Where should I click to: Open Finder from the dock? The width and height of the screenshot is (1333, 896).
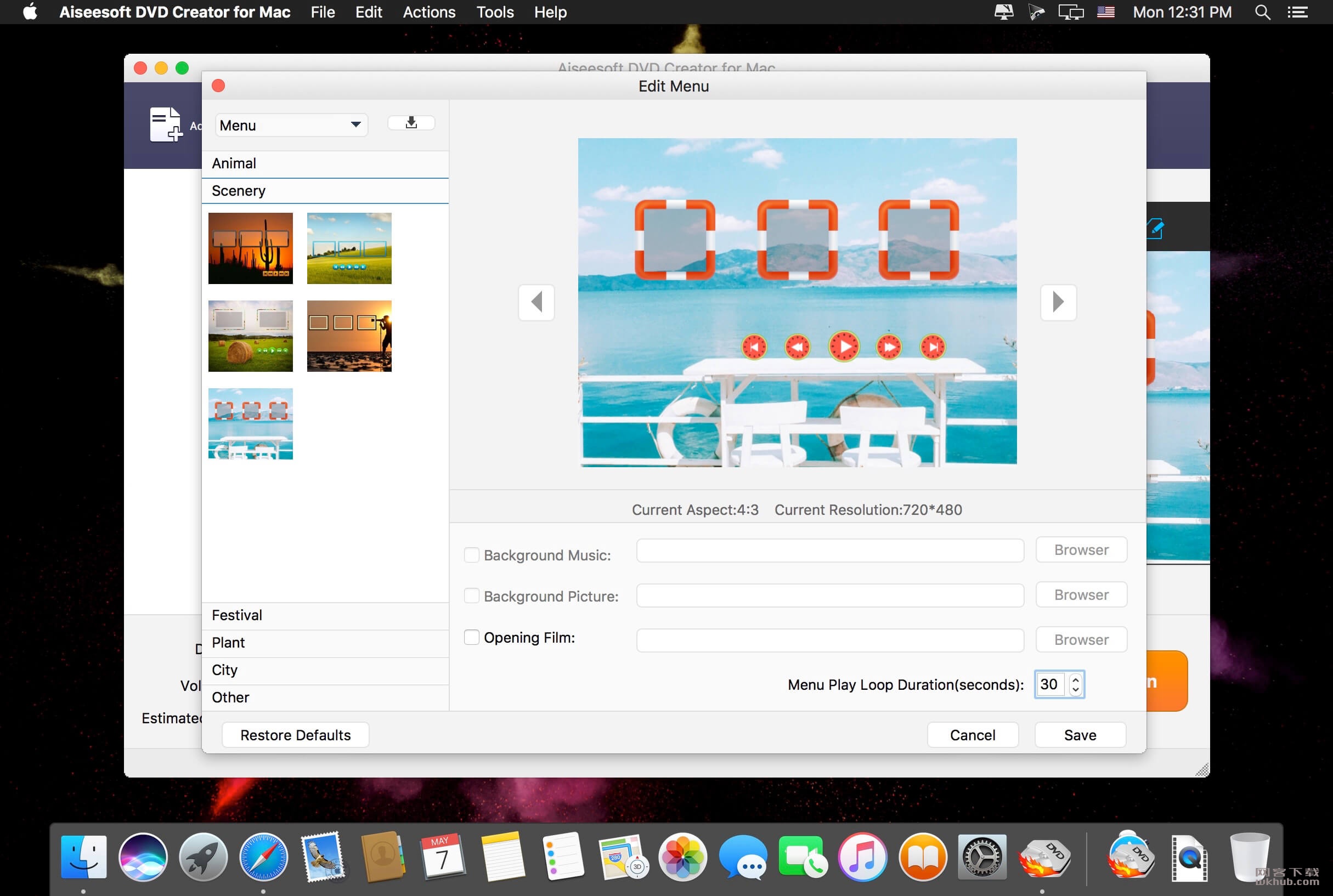(83, 857)
